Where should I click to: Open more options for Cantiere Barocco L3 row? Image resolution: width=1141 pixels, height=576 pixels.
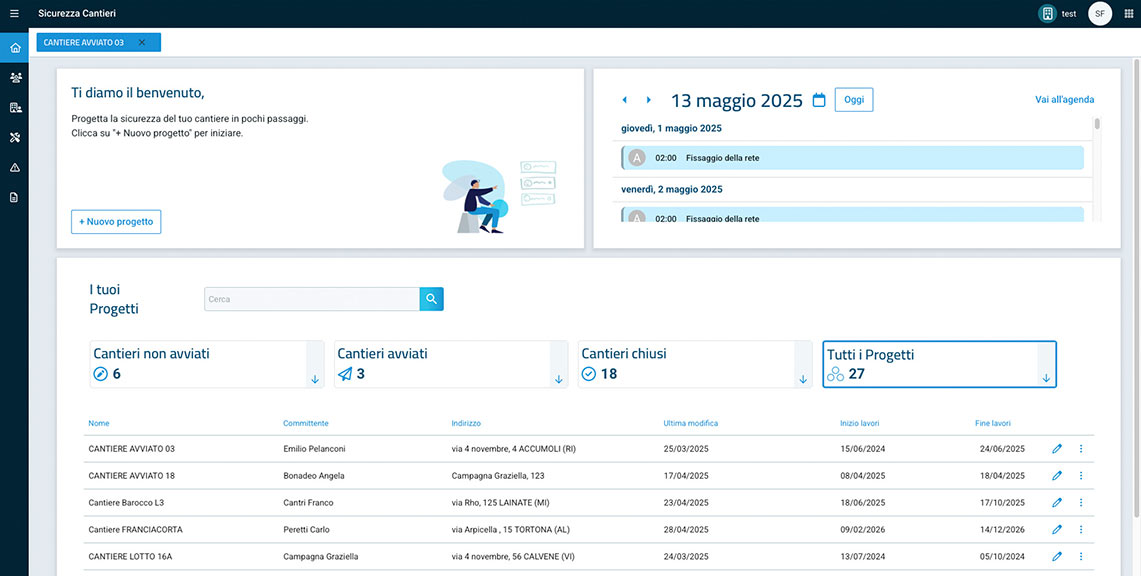[1081, 503]
